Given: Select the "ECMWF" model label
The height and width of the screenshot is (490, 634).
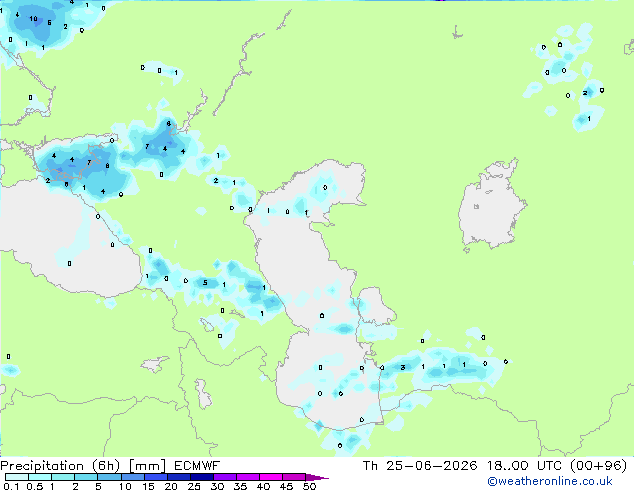Looking at the screenshot, I should [x=197, y=466].
